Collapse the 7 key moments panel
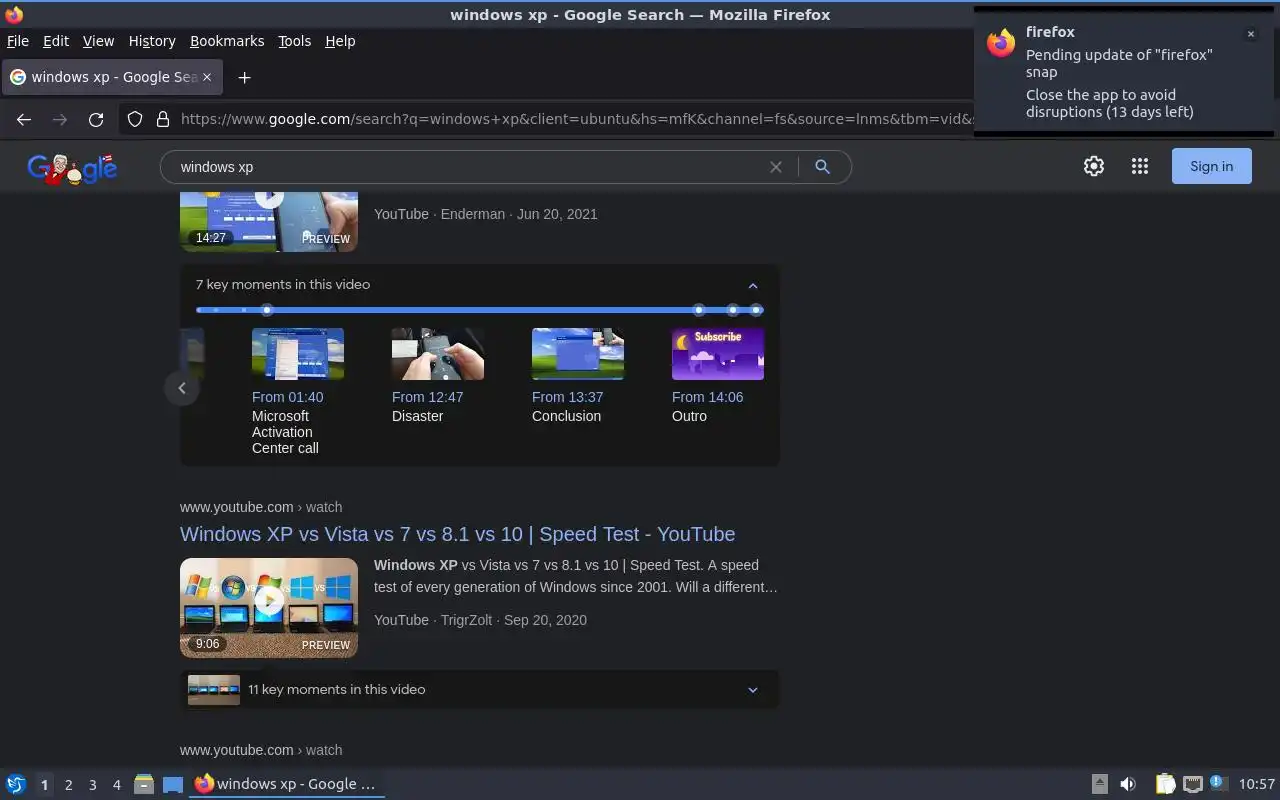 coord(753,285)
